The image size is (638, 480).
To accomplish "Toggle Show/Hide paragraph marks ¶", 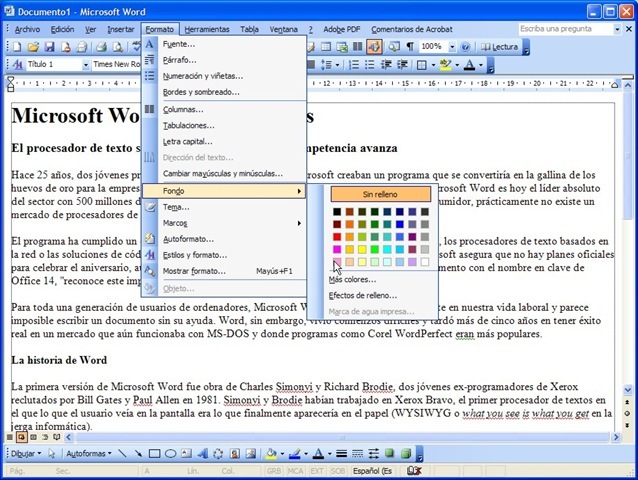I will pos(410,47).
